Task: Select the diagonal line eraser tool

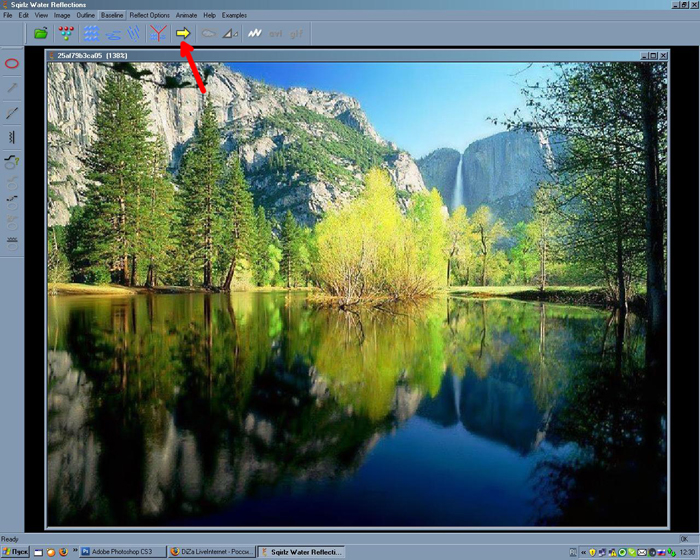Action: pyautogui.click(x=12, y=113)
